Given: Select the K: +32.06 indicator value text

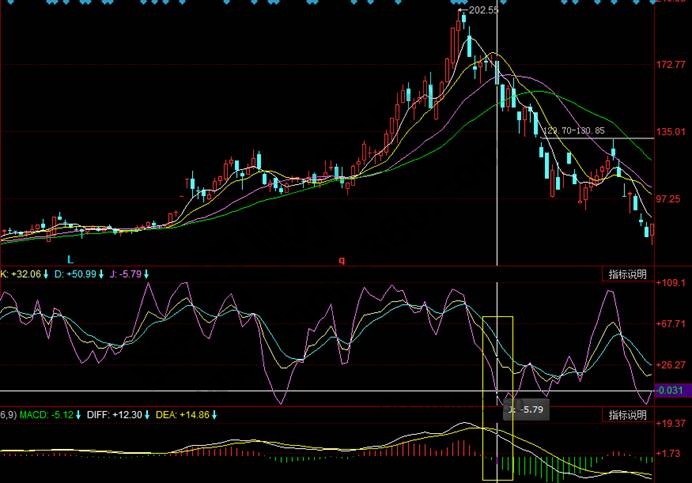Looking at the screenshot, I should point(20,273).
